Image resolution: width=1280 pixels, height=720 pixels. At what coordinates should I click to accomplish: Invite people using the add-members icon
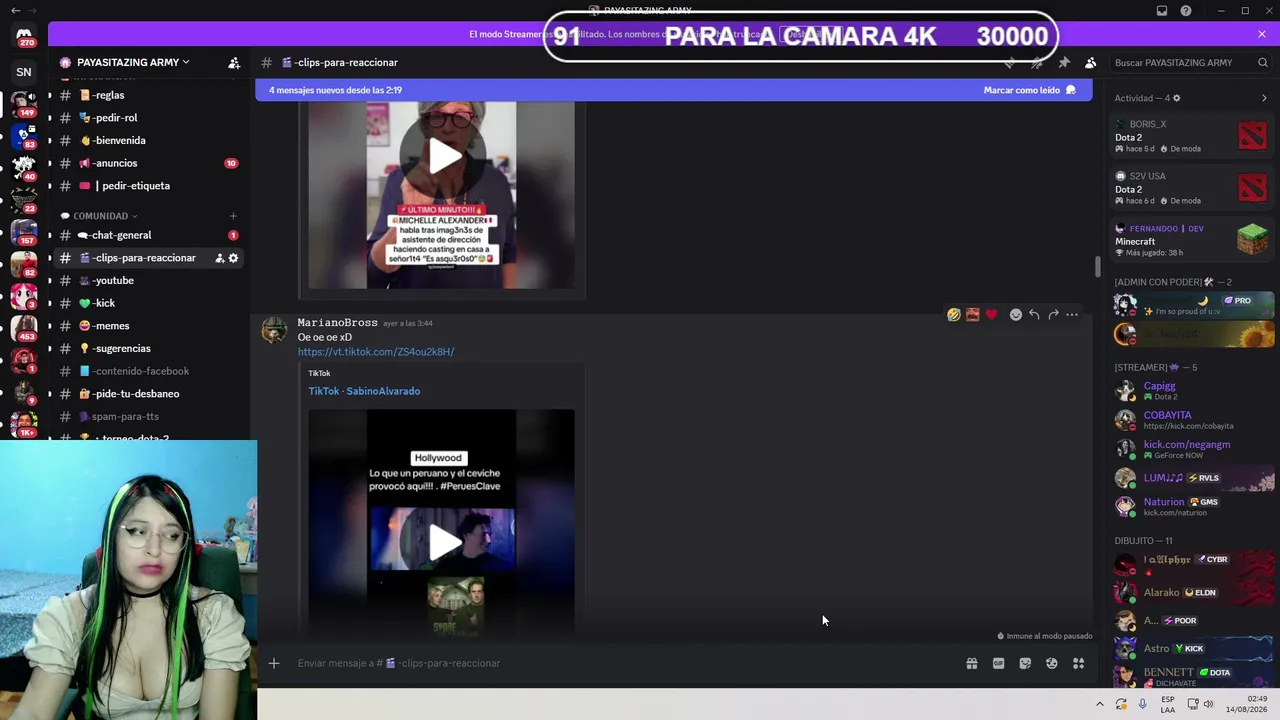tap(234, 63)
